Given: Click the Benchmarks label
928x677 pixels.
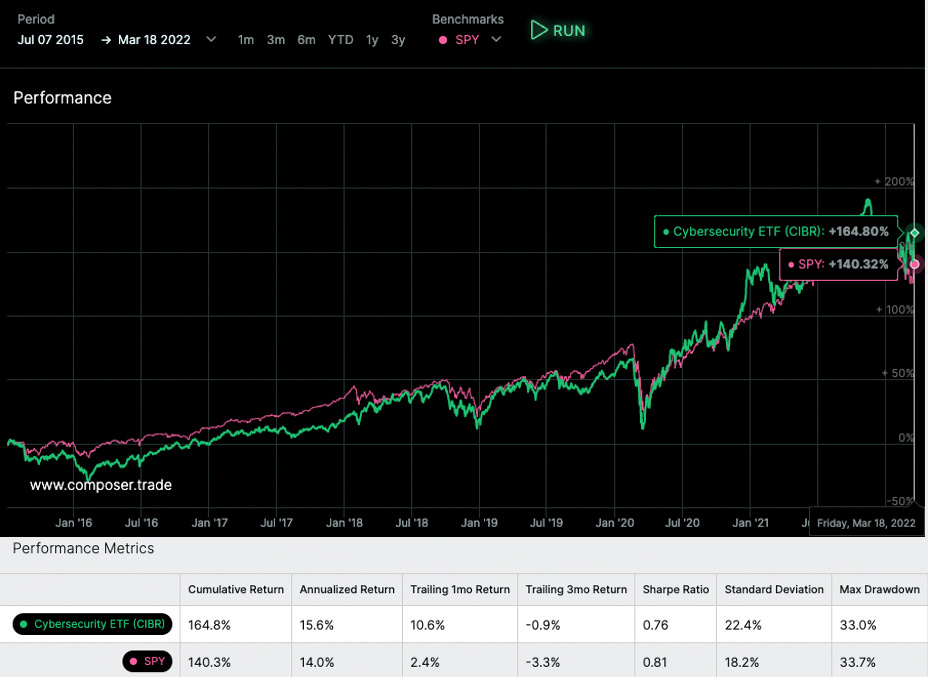Looking at the screenshot, I should [x=468, y=19].
